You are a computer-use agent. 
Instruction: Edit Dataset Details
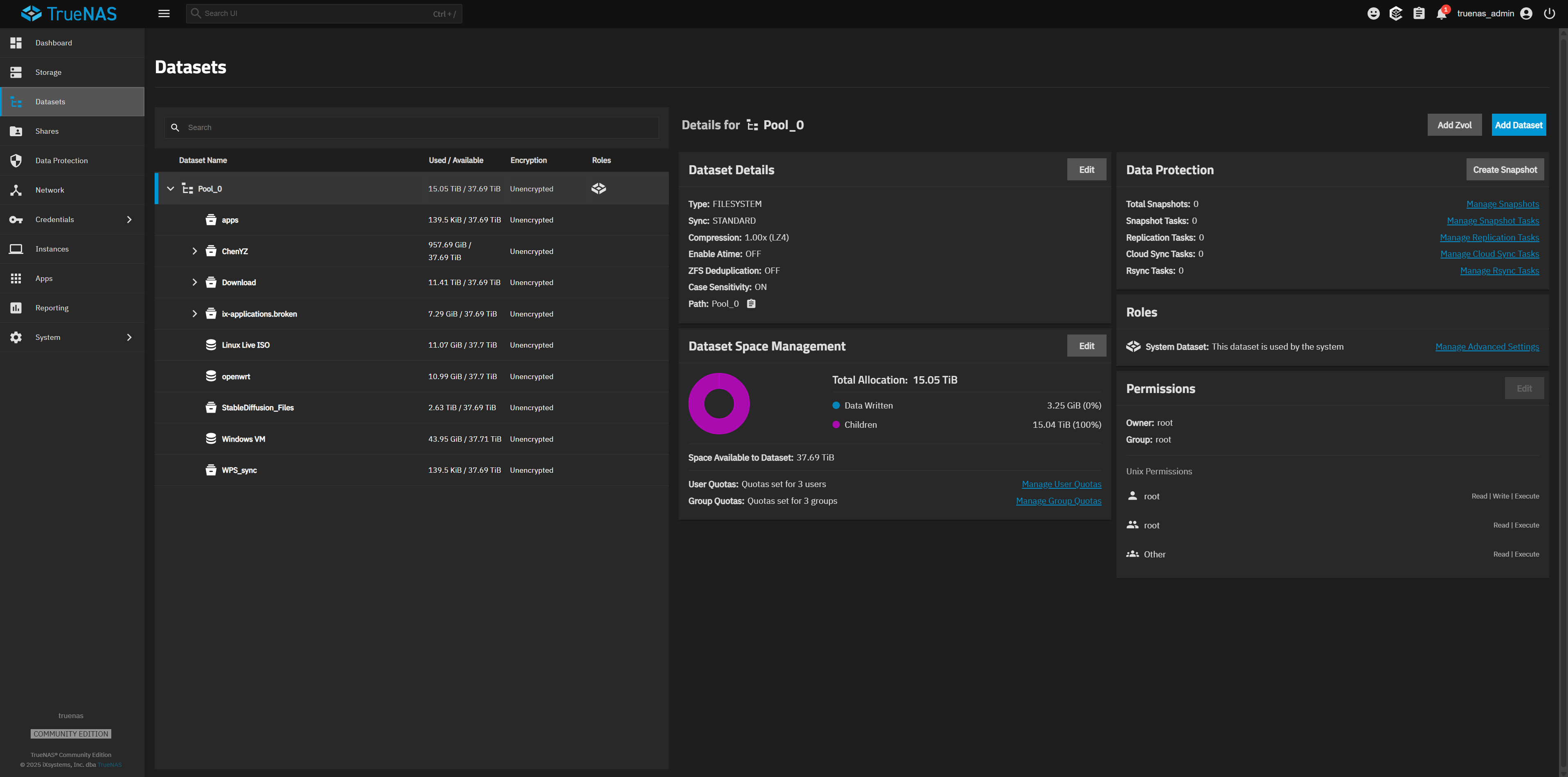tap(1087, 170)
